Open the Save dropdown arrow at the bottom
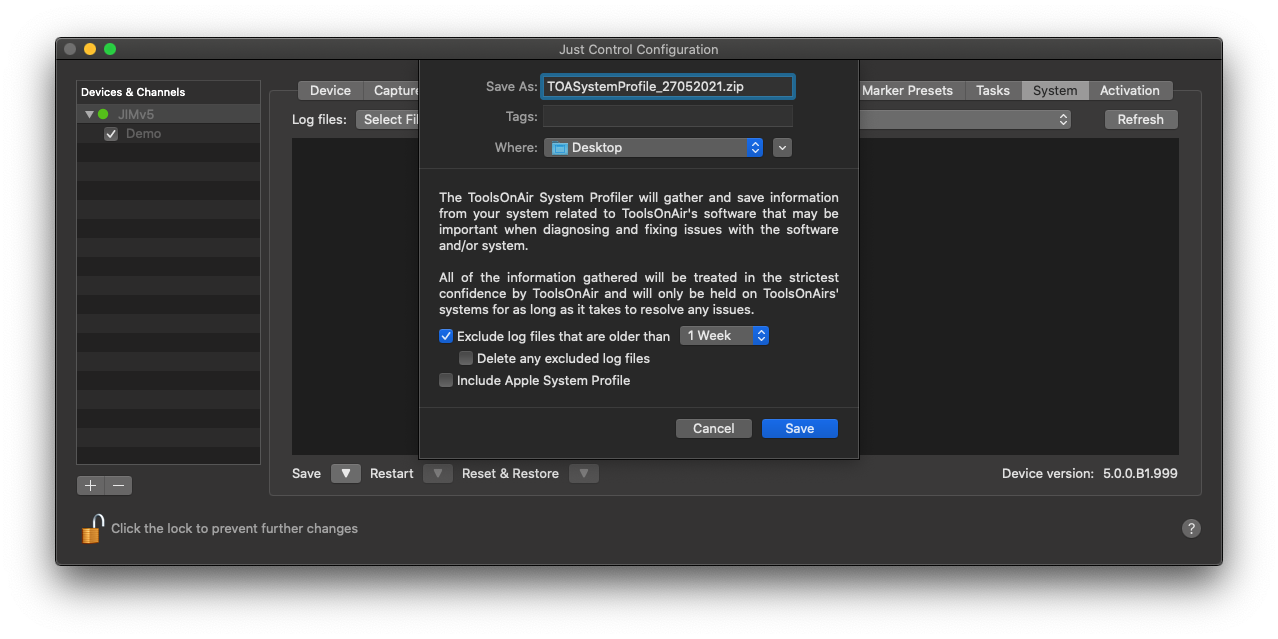This screenshot has height=639, width=1278. tap(345, 473)
